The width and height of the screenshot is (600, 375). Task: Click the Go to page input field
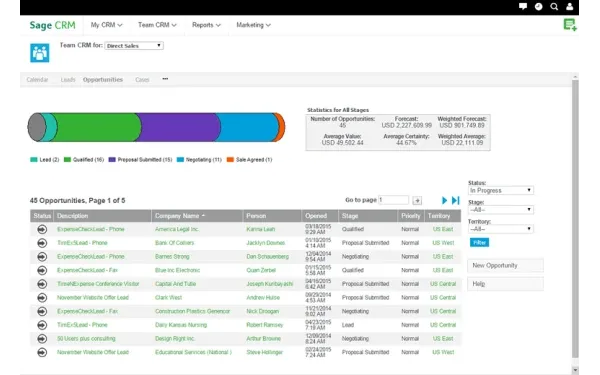coord(393,200)
